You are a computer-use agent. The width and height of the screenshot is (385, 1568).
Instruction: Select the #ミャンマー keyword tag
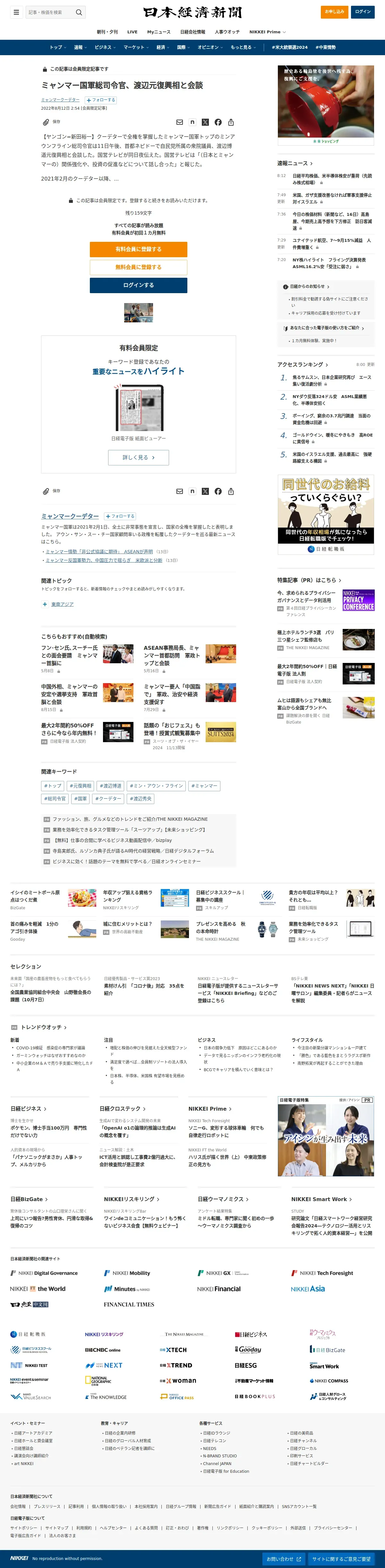(204, 786)
